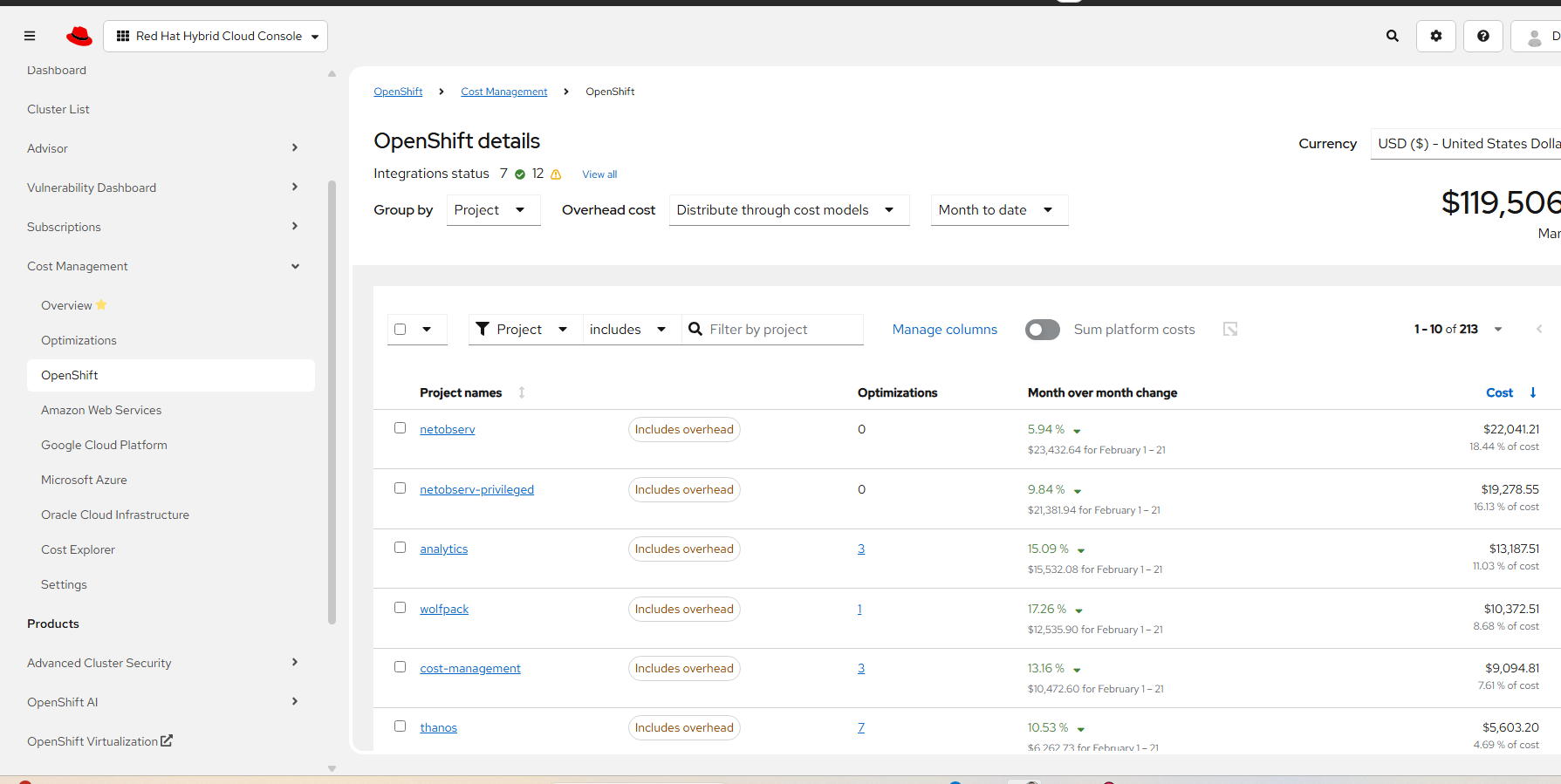Image resolution: width=1561 pixels, height=784 pixels.
Task: Open the Red Hat Hybrid Cloud Console dropdown
Action: point(216,36)
